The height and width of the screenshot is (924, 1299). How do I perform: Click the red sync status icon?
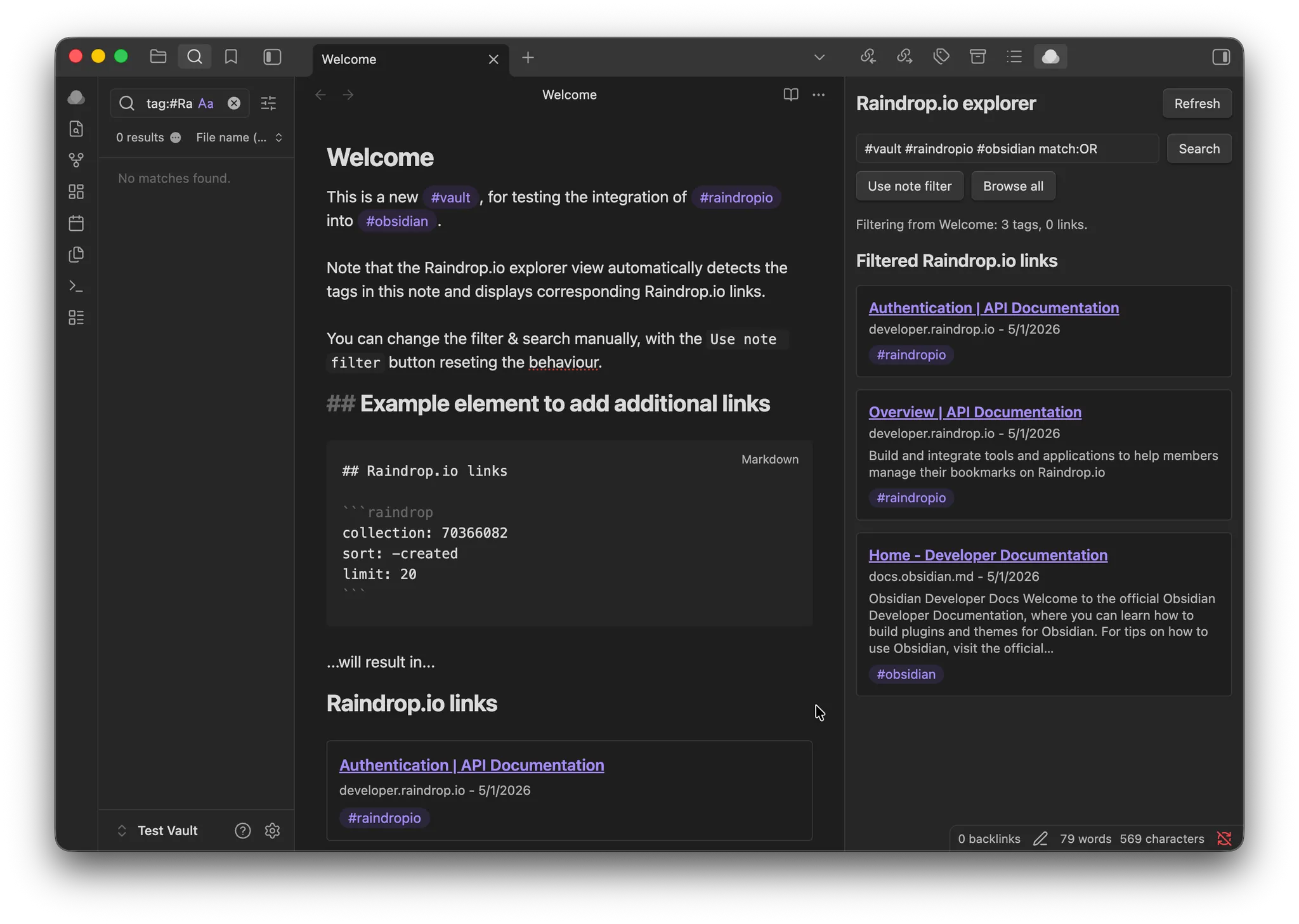click(1224, 838)
